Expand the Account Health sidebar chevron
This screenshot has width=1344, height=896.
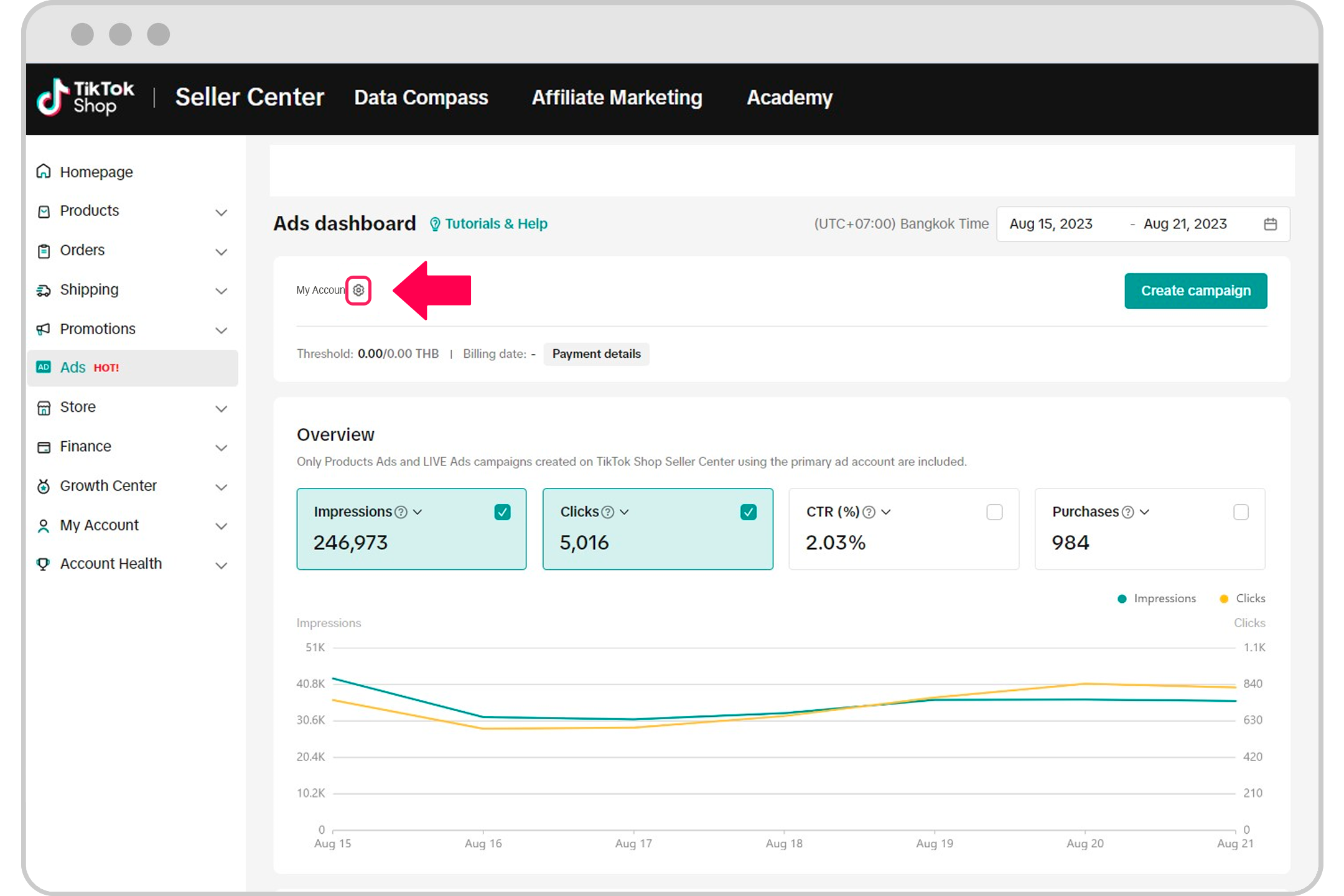(x=221, y=566)
